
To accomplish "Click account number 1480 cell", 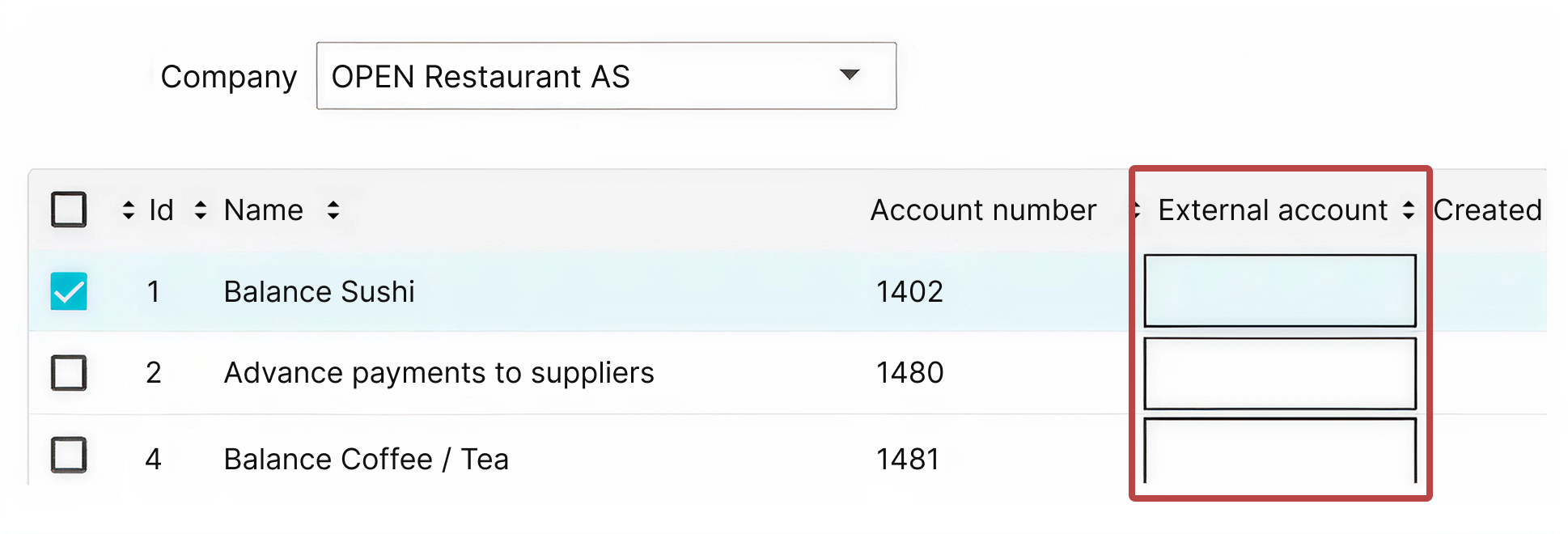I will (x=909, y=373).
